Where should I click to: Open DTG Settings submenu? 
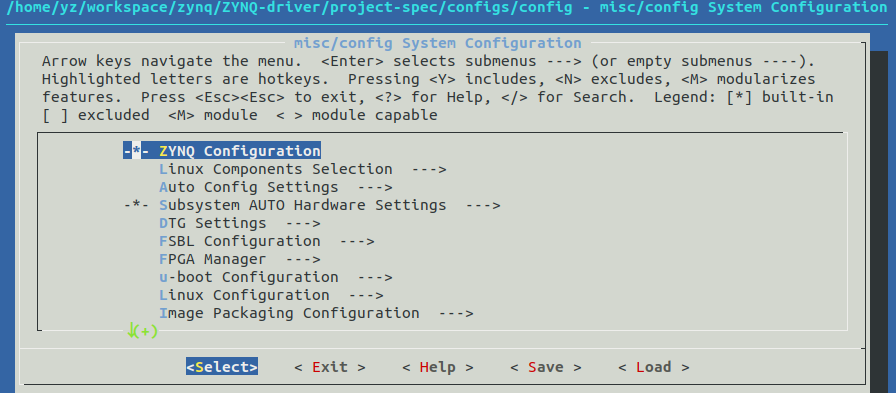239,223
